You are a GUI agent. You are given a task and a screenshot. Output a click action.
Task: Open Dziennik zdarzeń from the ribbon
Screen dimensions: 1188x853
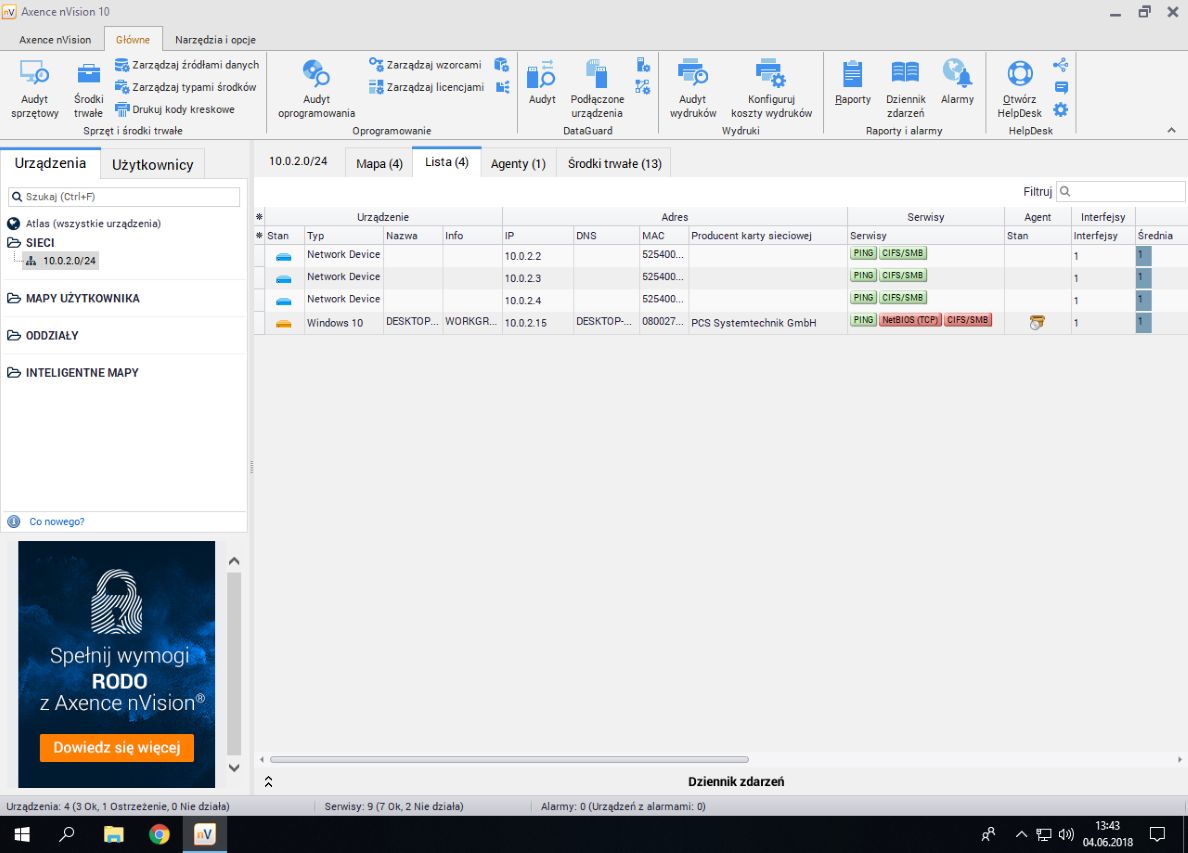coord(904,88)
